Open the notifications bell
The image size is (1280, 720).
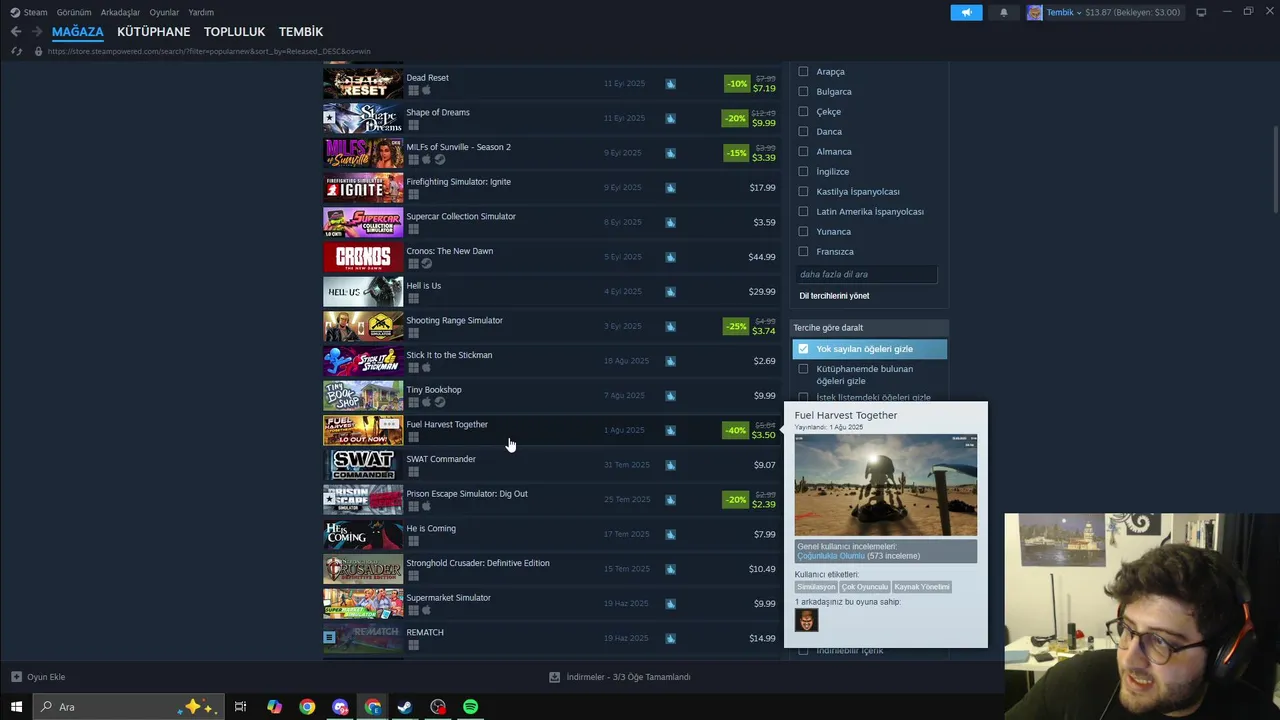(x=1004, y=12)
